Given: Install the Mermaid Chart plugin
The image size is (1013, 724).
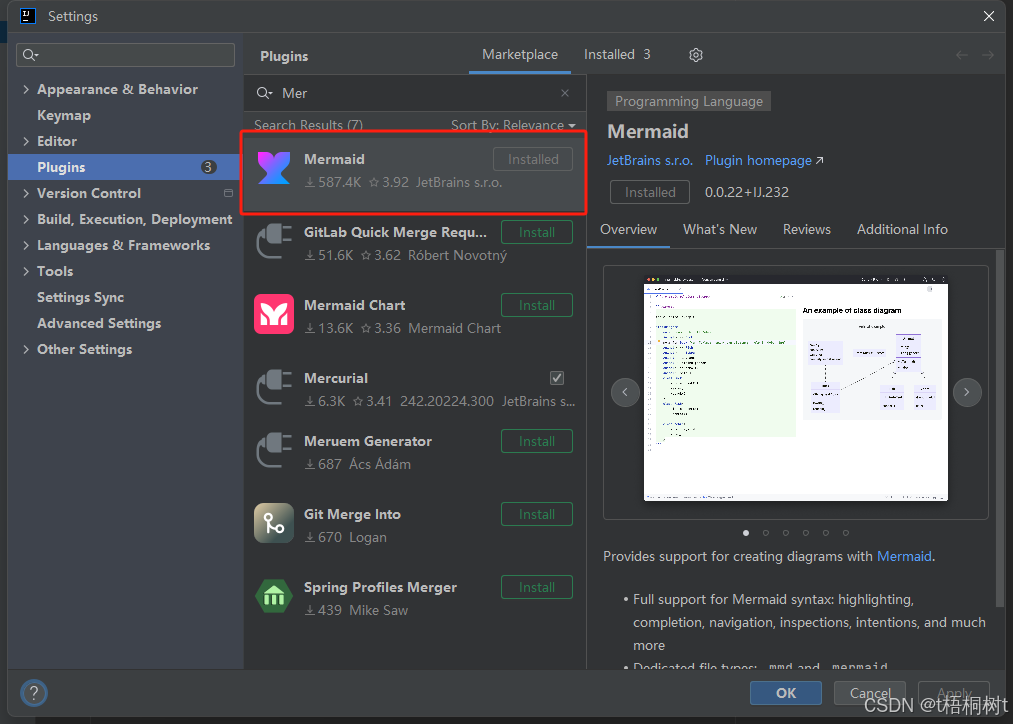Looking at the screenshot, I should tap(537, 305).
